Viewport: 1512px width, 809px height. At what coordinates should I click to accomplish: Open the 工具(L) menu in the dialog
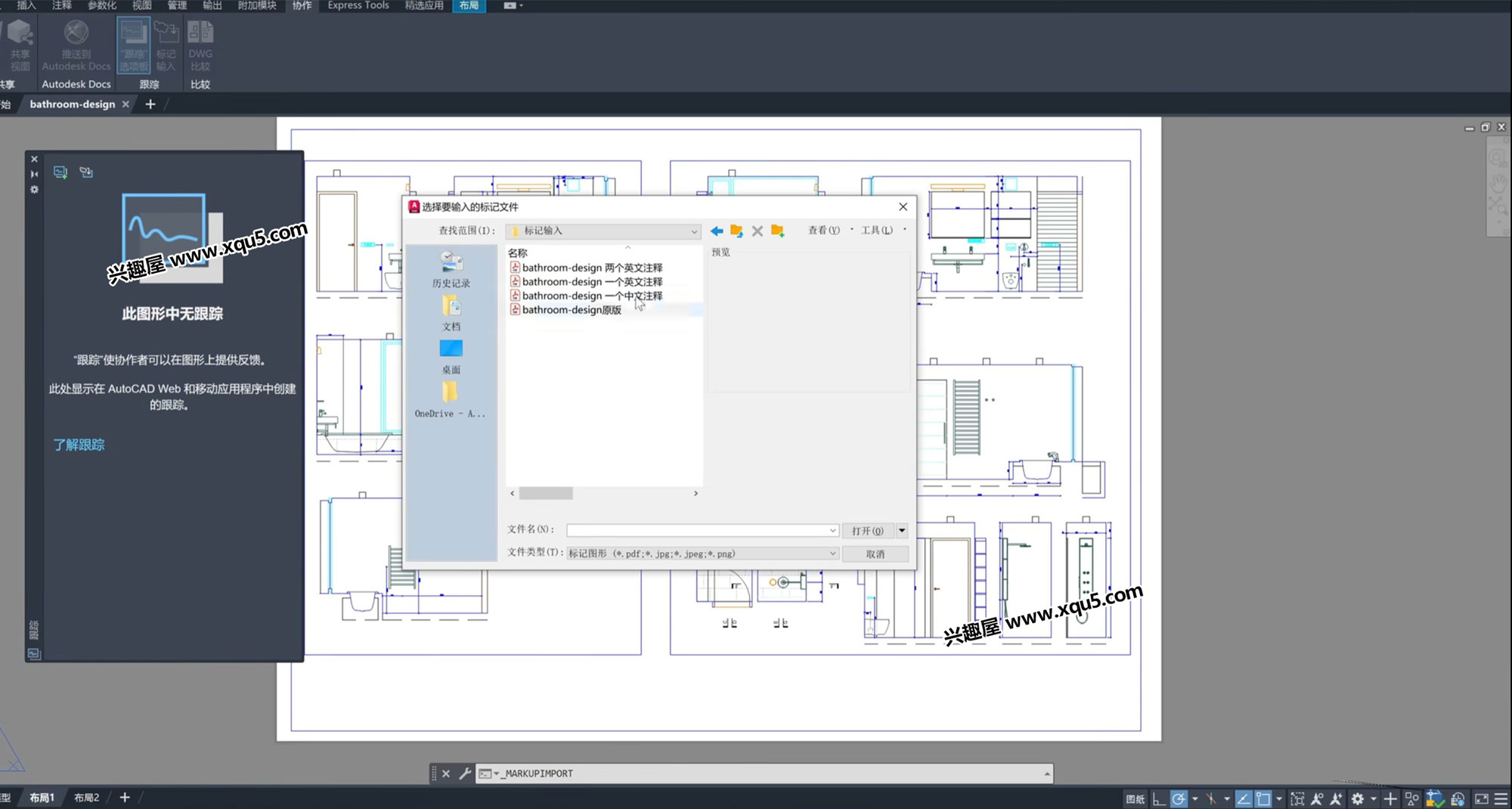click(877, 231)
